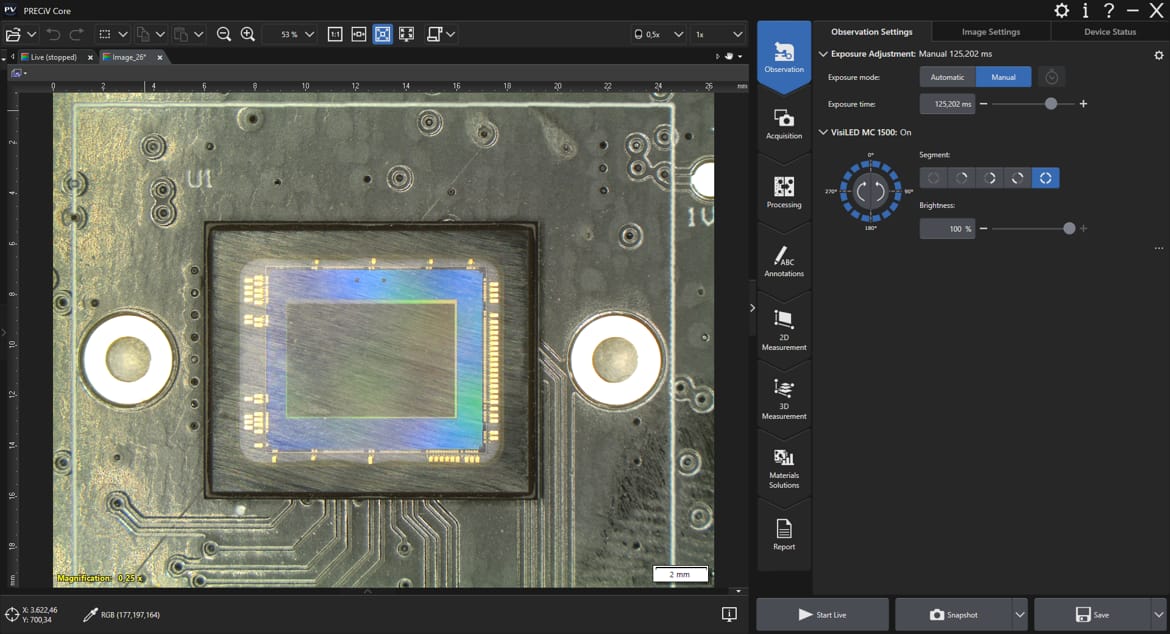The image size is (1170, 634).
Task: Set zoom to 1:1 actual size
Action: coord(335,34)
